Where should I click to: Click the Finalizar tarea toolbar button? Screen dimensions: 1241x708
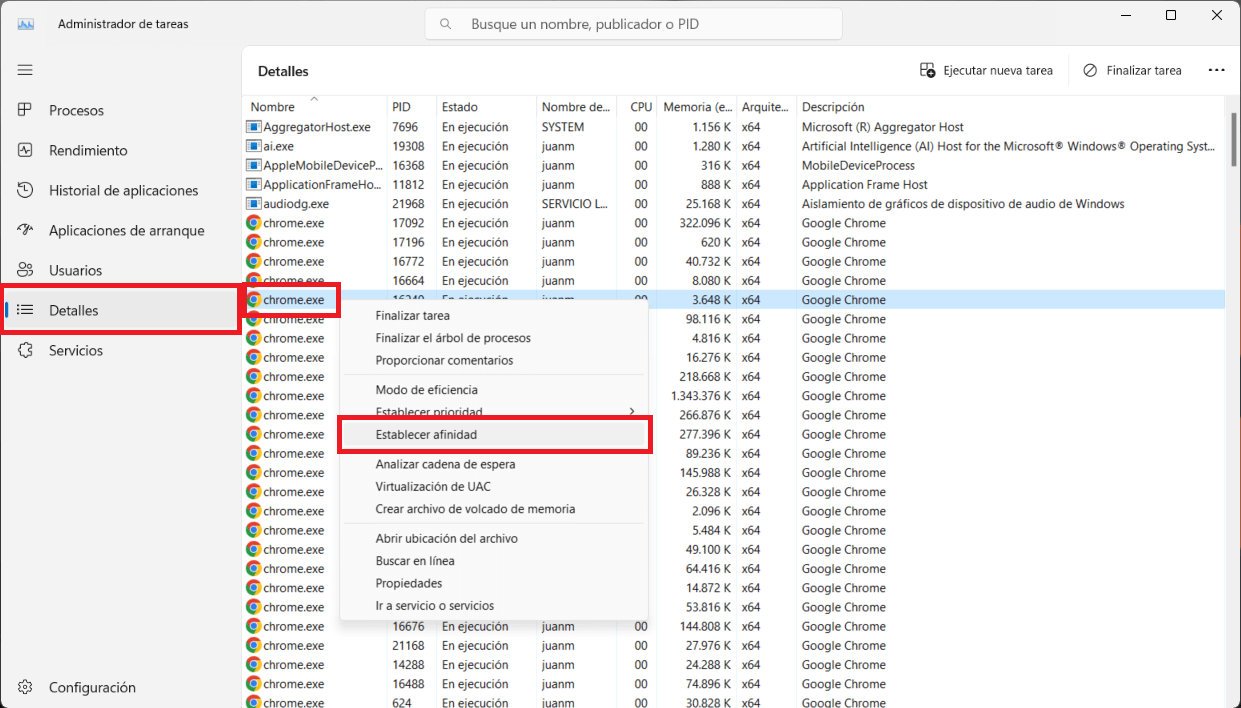(1132, 70)
